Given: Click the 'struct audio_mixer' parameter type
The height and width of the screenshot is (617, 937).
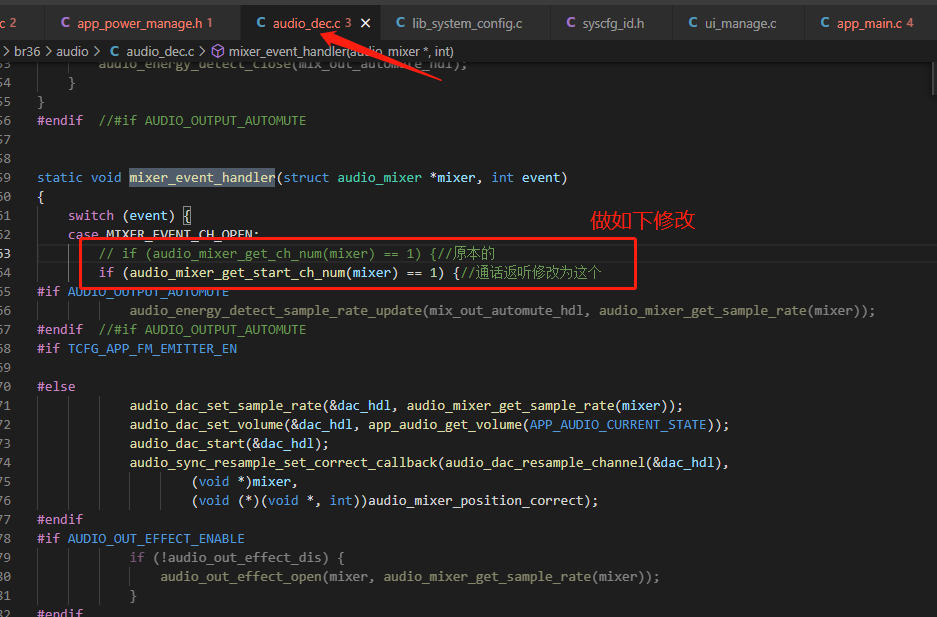Looking at the screenshot, I should tap(353, 177).
